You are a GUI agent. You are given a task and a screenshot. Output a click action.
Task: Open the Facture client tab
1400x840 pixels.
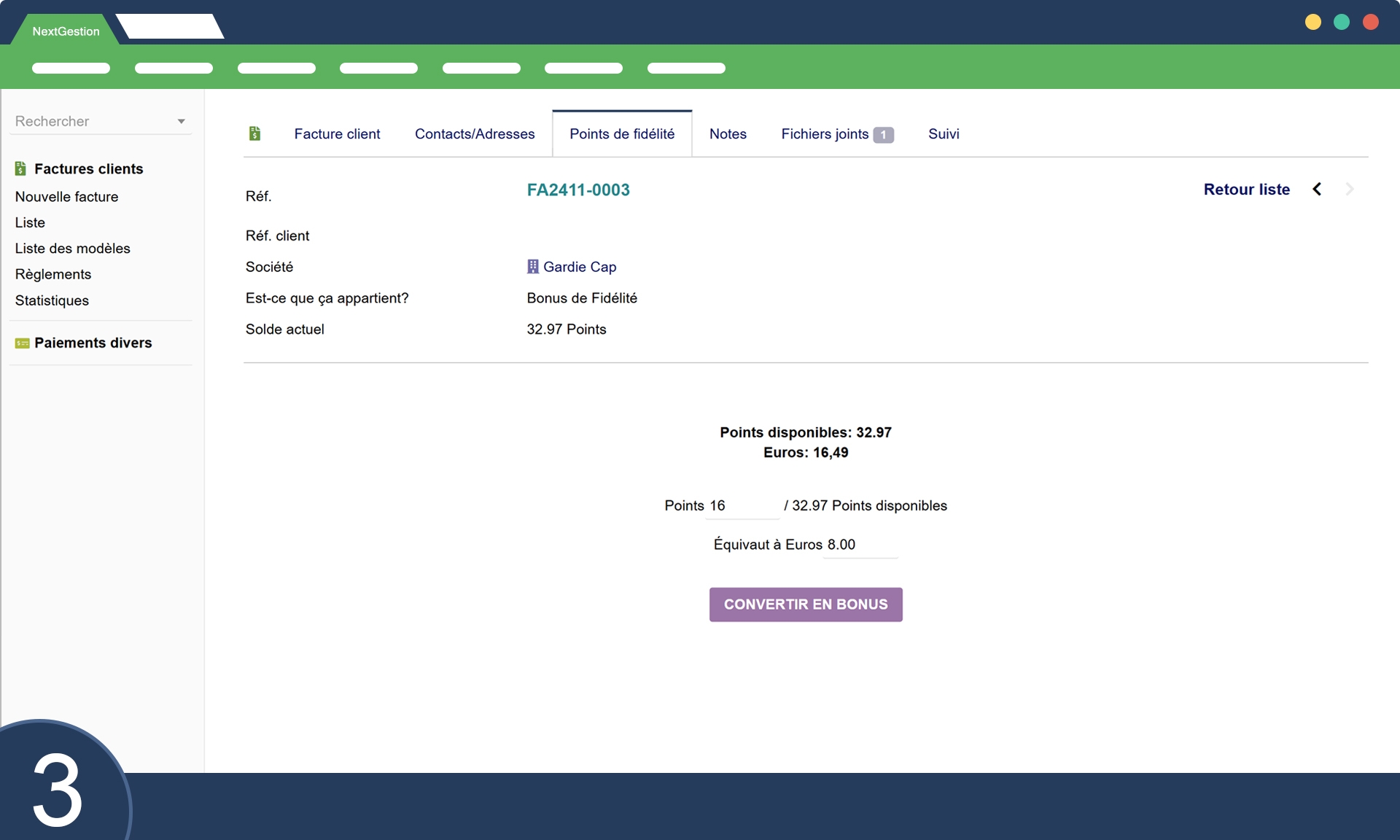(x=337, y=134)
